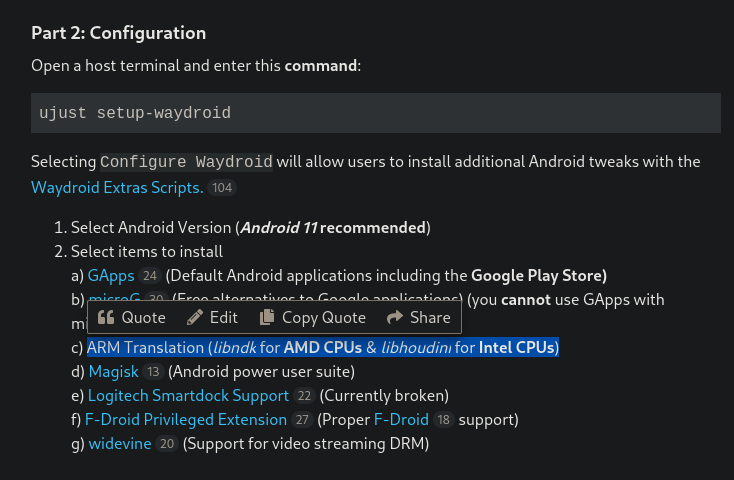Image resolution: width=734 pixels, height=480 pixels.
Task: Click the 24 badge beside GApps
Action: pos(150,276)
